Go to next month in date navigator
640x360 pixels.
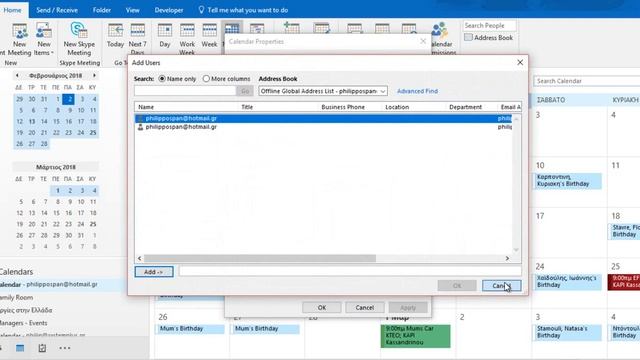94,76
